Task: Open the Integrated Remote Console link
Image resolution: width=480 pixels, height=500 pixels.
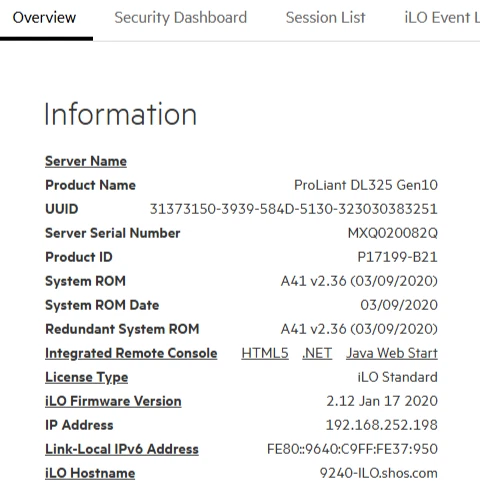Action: [131, 353]
